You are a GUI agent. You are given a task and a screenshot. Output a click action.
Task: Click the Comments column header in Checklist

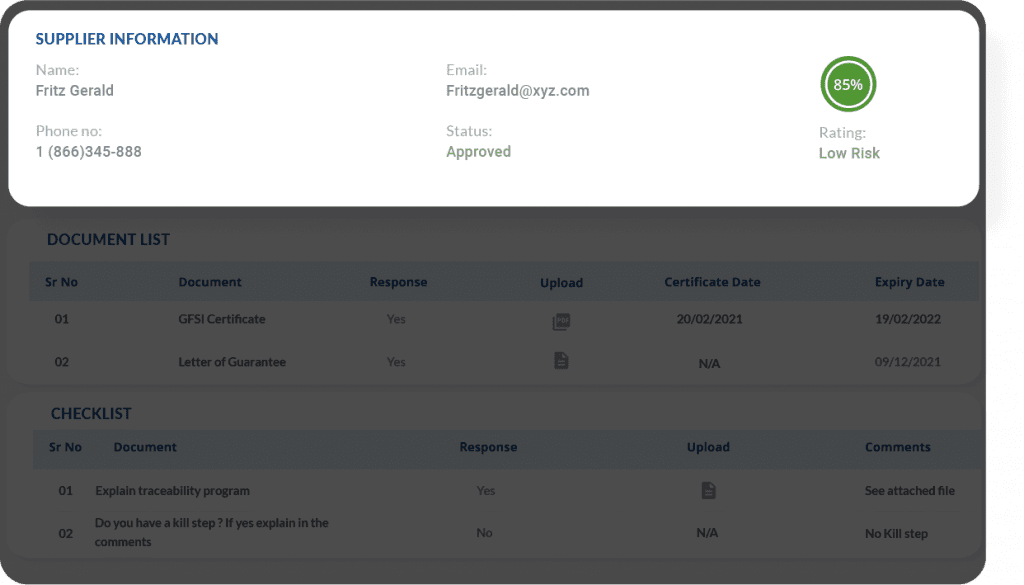pos(897,447)
